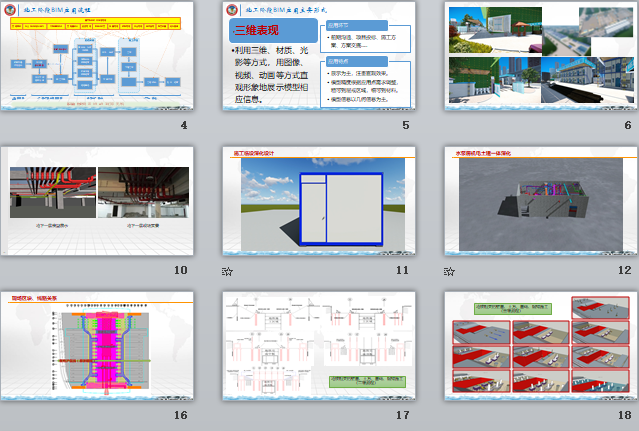Select slide 16 magenta site plan thumbnail

(97, 346)
